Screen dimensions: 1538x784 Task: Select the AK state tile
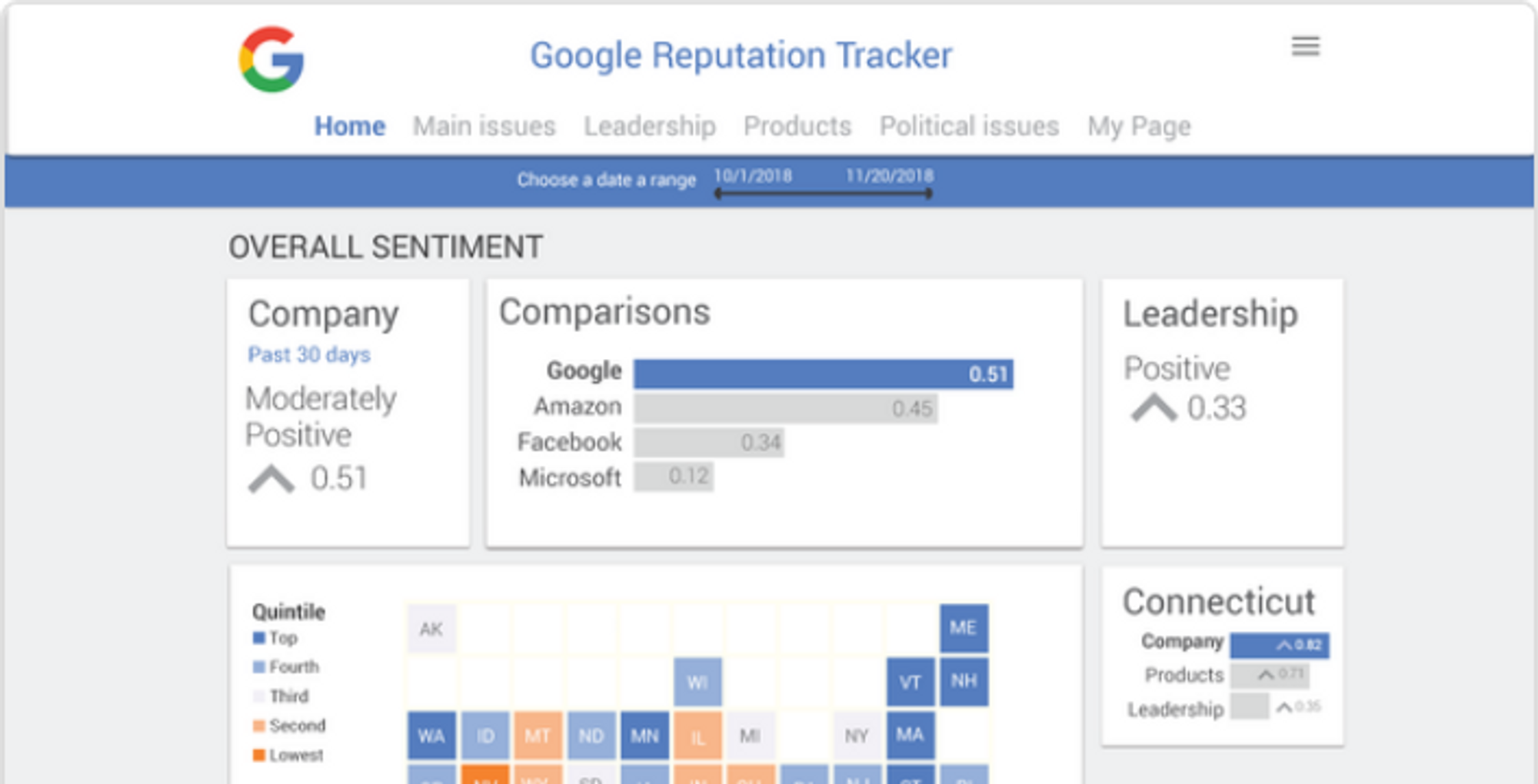pyautogui.click(x=431, y=629)
